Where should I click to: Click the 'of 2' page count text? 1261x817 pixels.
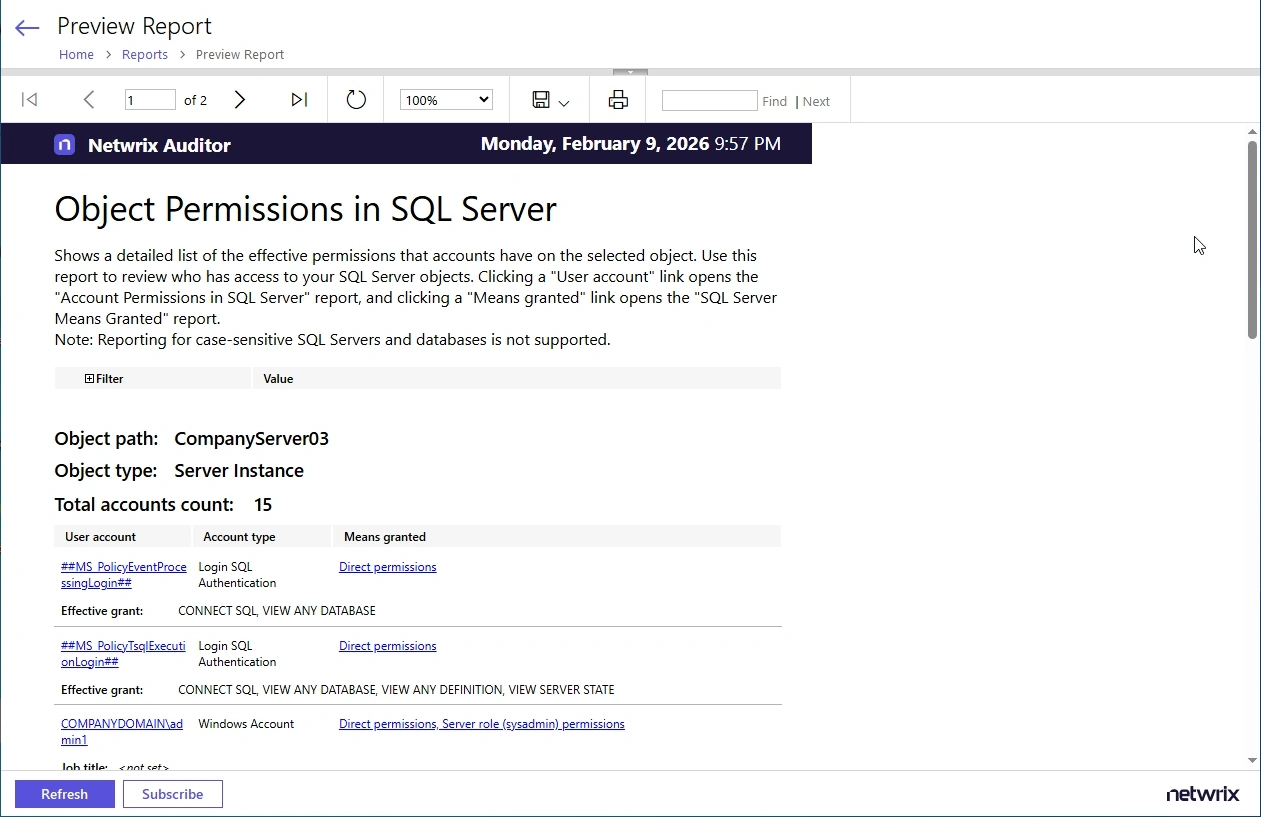(196, 100)
